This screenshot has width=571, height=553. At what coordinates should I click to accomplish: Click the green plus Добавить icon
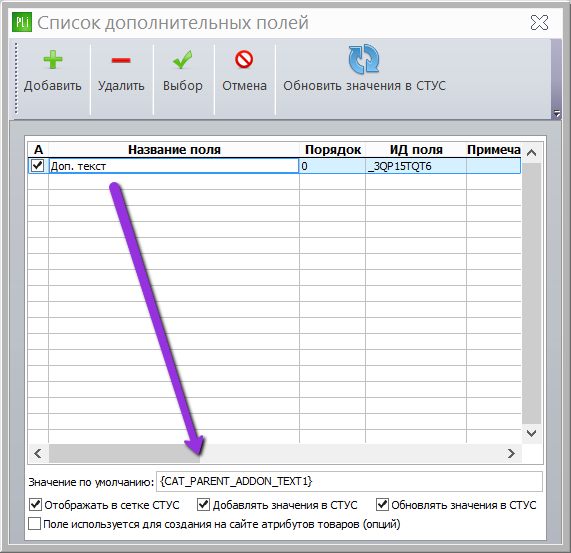click(53, 60)
